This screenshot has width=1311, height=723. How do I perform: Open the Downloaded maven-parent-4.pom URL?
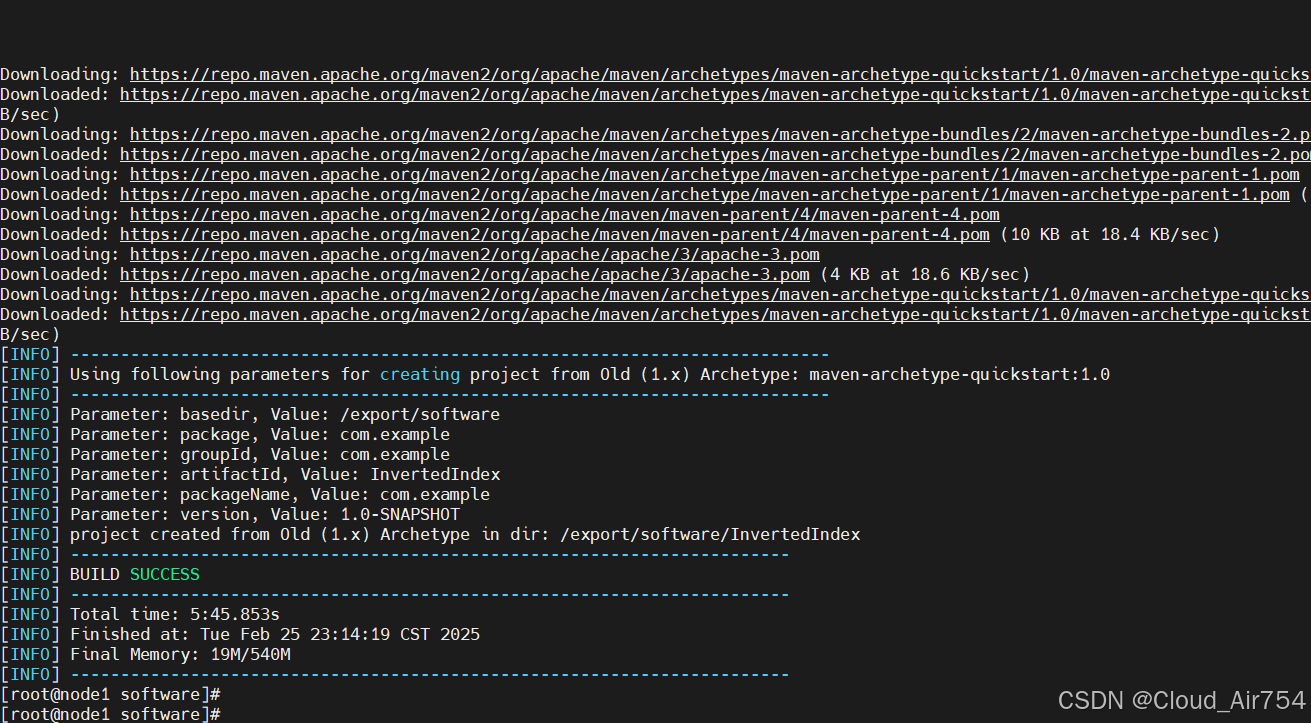coord(555,234)
